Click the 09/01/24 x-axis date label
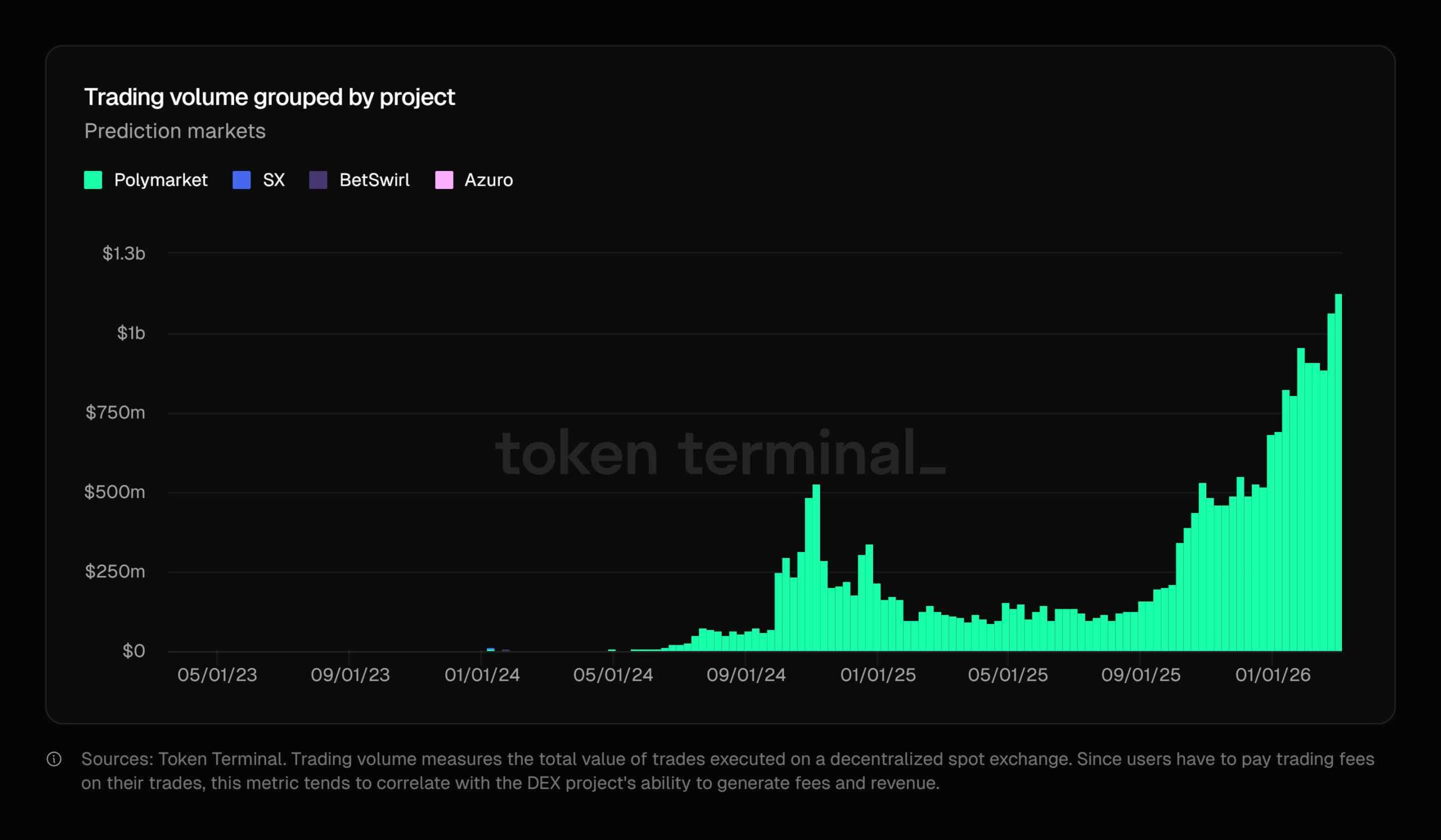The width and height of the screenshot is (1441, 840). 746,675
